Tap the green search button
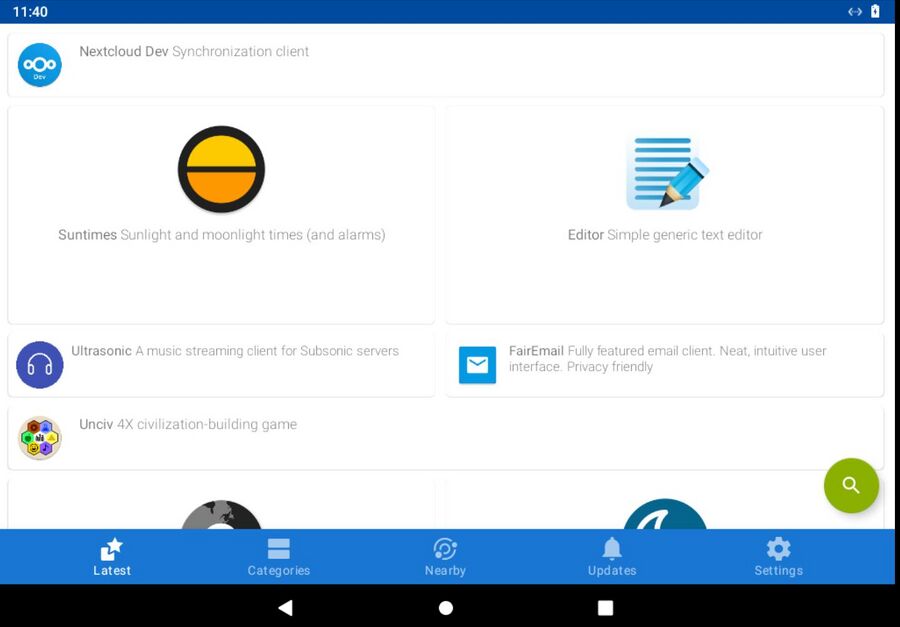 coord(851,485)
